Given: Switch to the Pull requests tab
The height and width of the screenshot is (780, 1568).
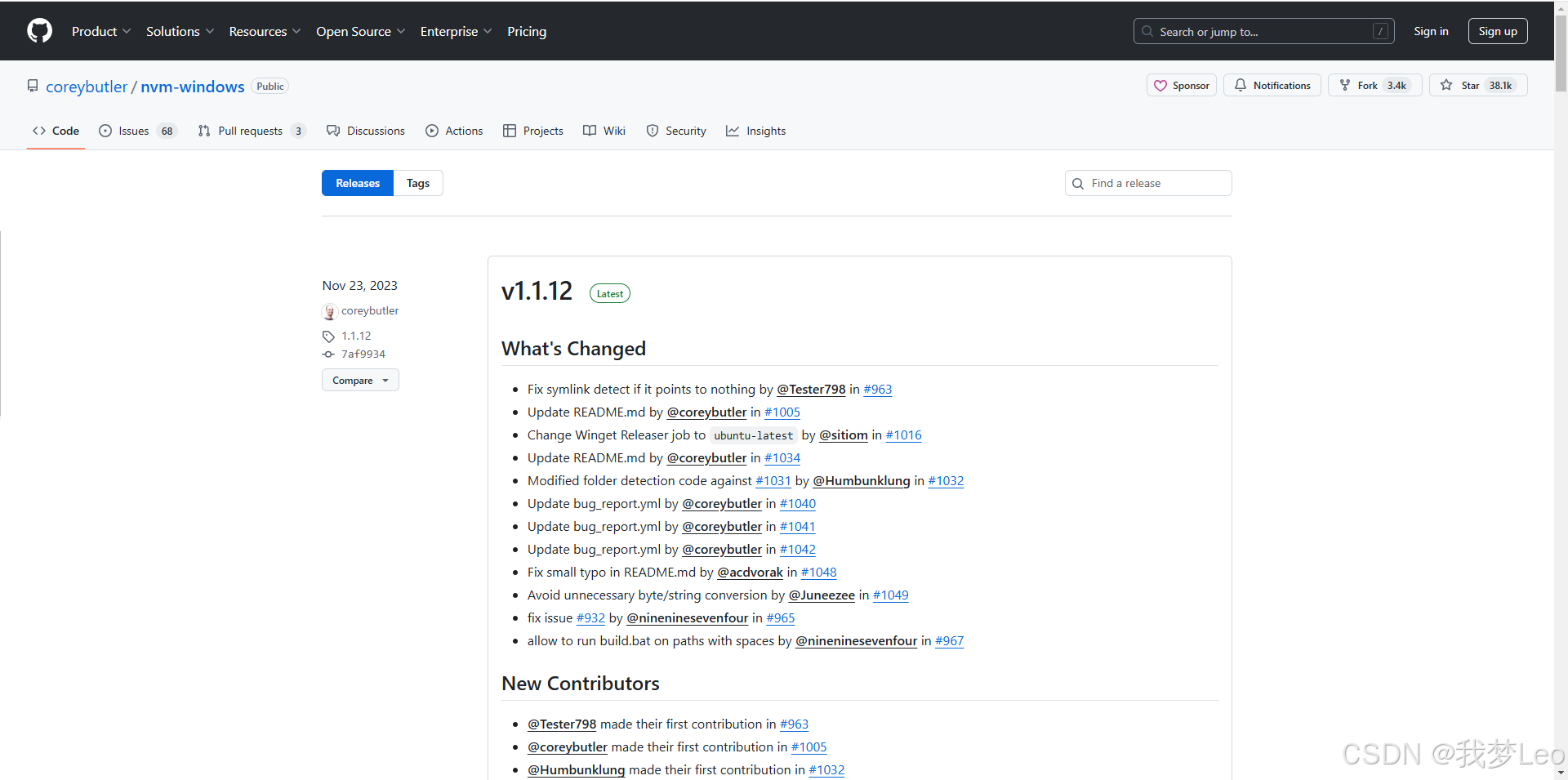Looking at the screenshot, I should (252, 131).
